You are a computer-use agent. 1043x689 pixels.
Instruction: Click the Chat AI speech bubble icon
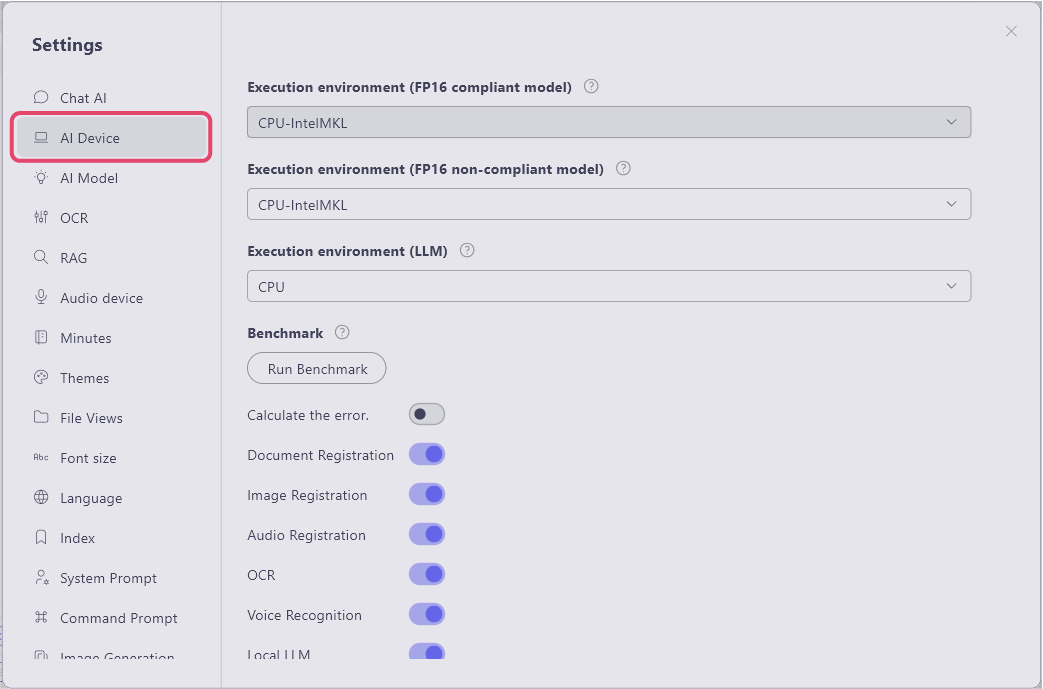(x=41, y=98)
